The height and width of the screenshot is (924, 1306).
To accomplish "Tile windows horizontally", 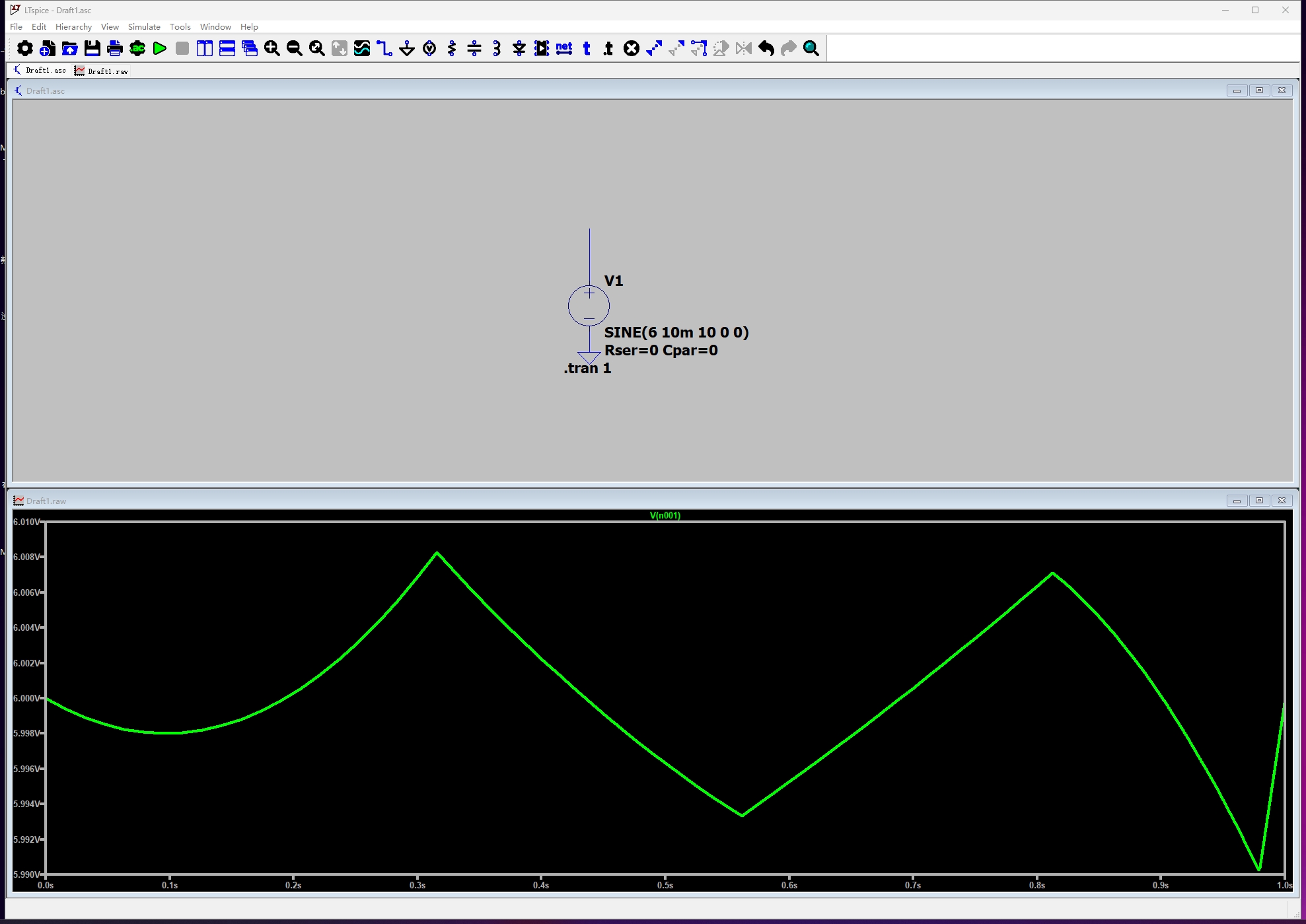I will coord(227,48).
